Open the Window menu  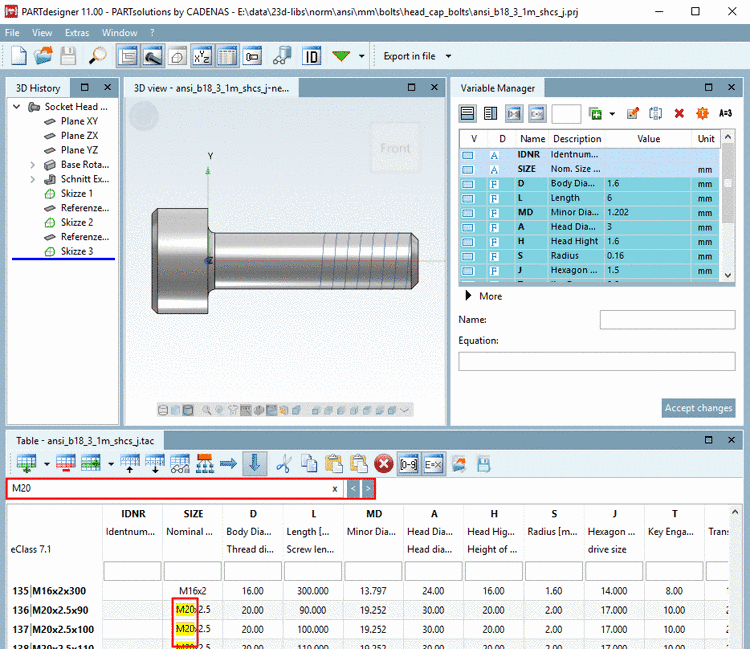coord(120,33)
